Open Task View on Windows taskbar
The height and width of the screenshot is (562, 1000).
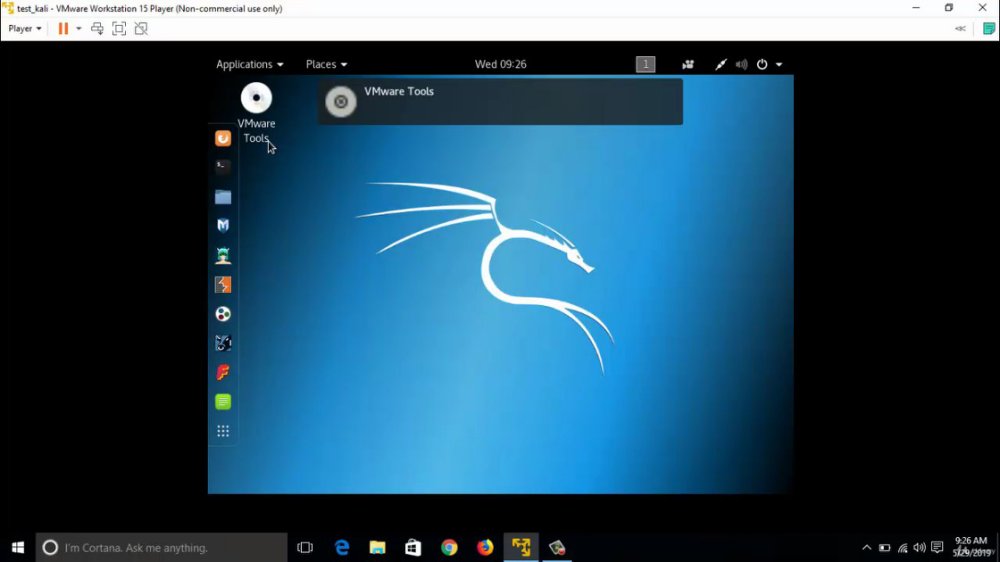tap(305, 547)
